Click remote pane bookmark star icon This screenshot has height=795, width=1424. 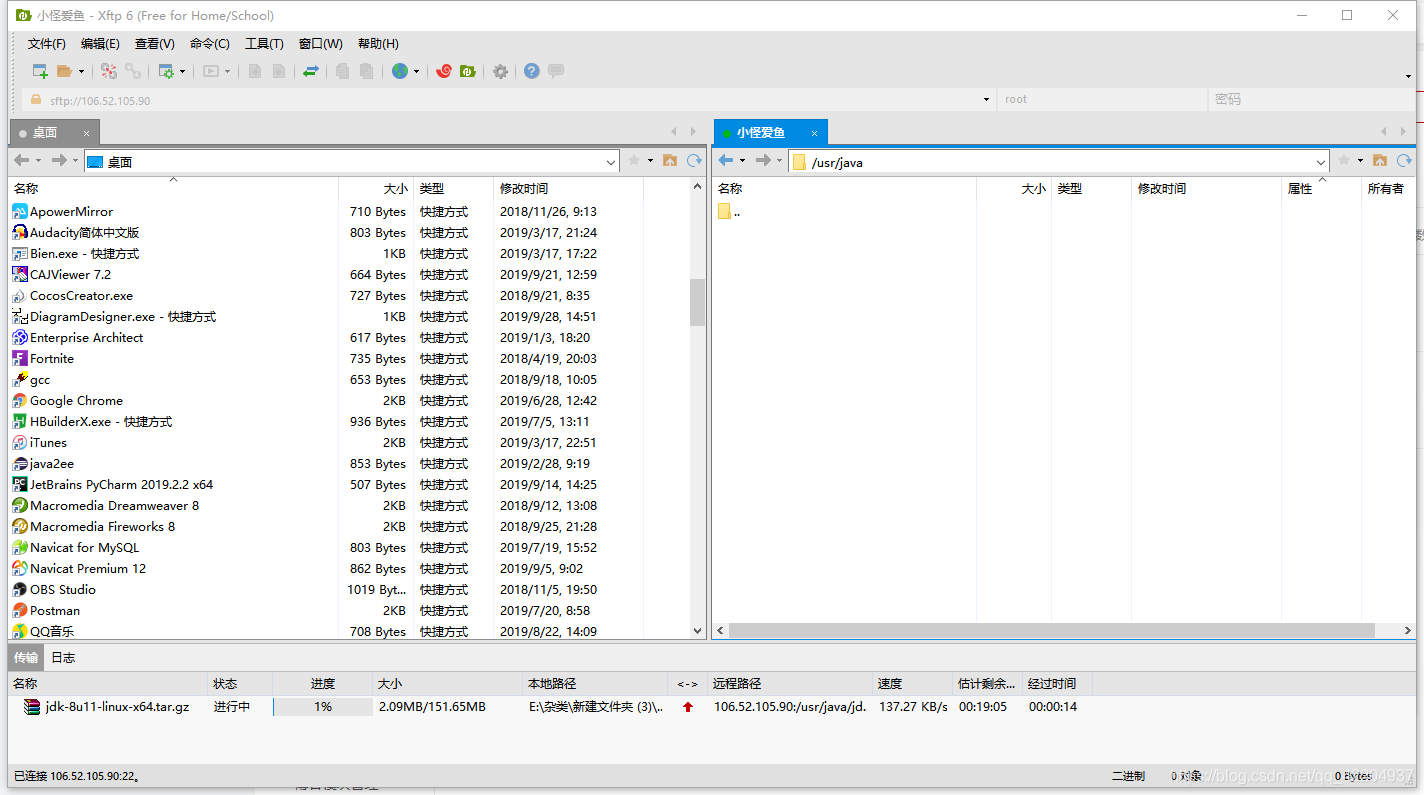click(1344, 160)
